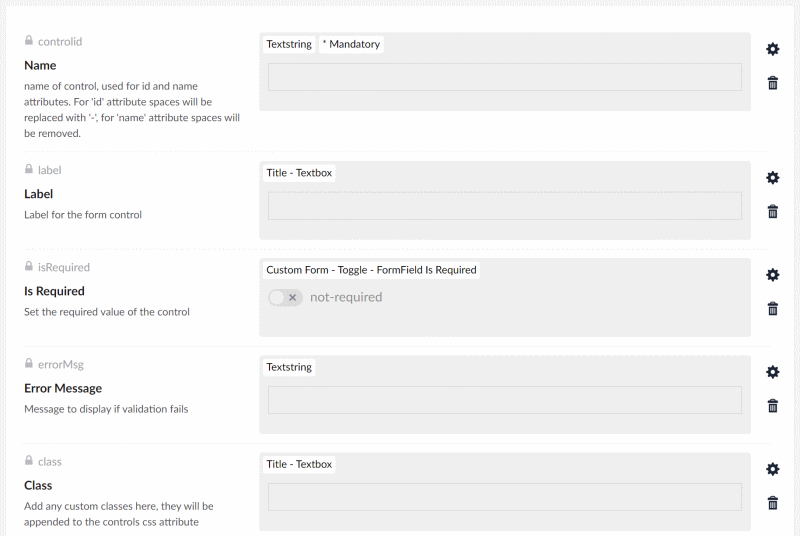Image resolution: width=800 pixels, height=536 pixels.
Task: Click the Class Title - Textbox input field
Action: click(504, 497)
